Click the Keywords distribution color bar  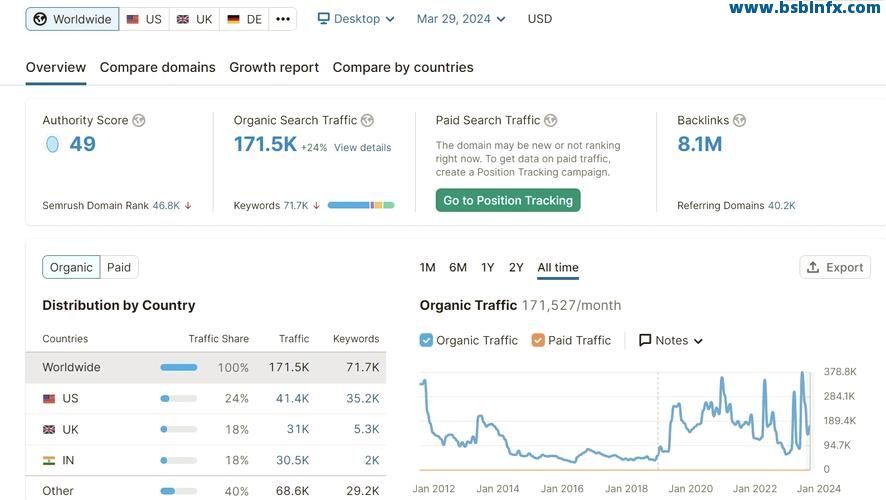point(361,205)
